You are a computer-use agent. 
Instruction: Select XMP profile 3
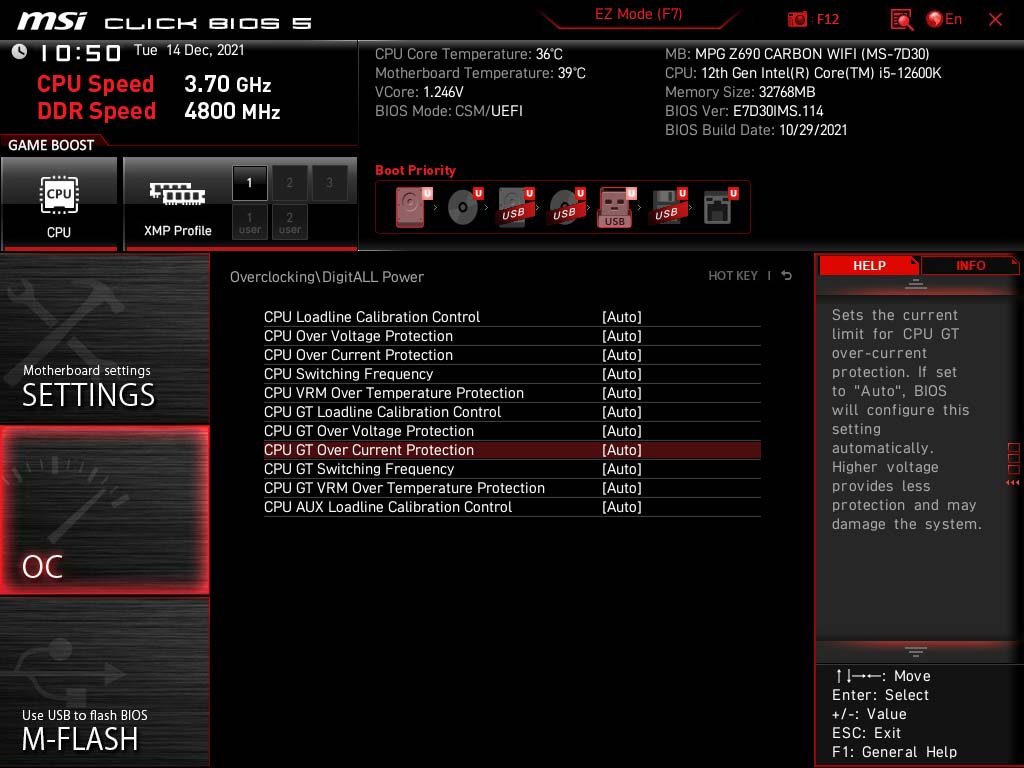point(329,183)
